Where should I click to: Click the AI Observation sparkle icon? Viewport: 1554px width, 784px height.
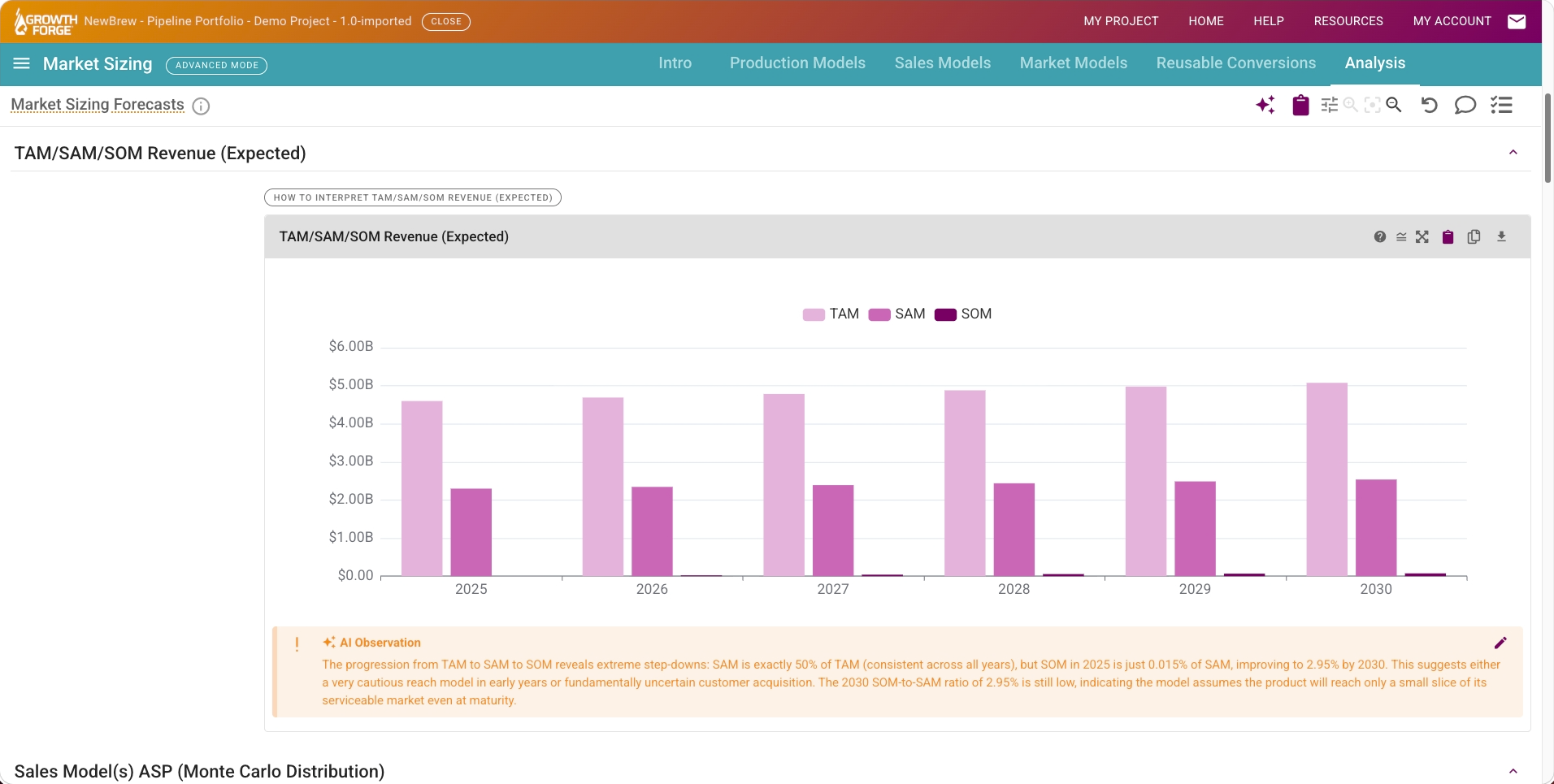[x=329, y=642]
